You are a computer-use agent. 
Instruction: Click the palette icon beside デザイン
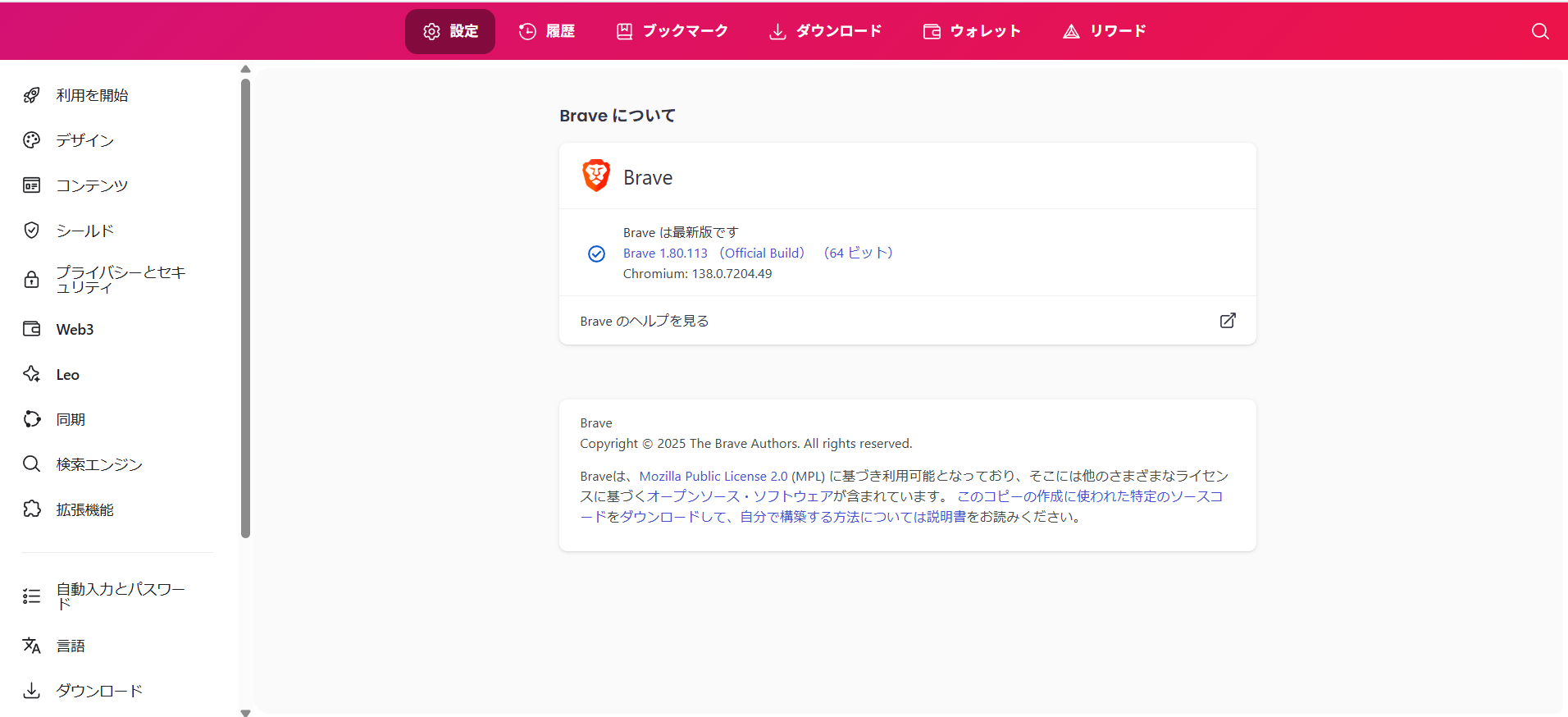pyautogui.click(x=31, y=140)
